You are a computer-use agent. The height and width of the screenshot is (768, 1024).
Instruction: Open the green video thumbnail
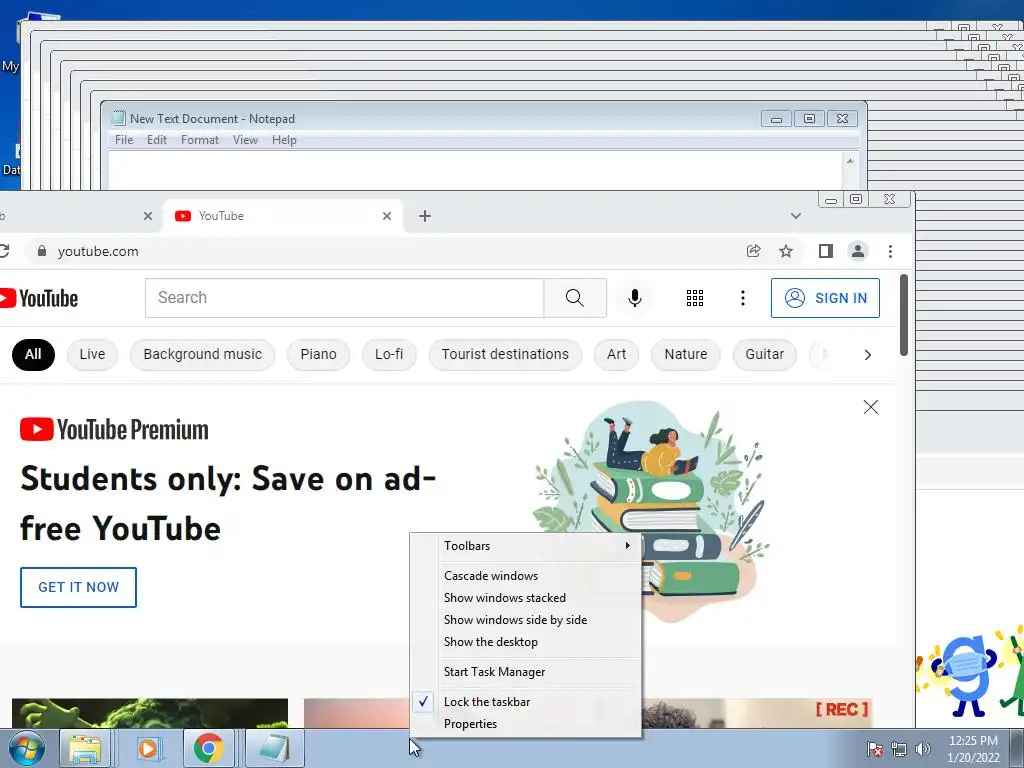[x=150, y=713]
